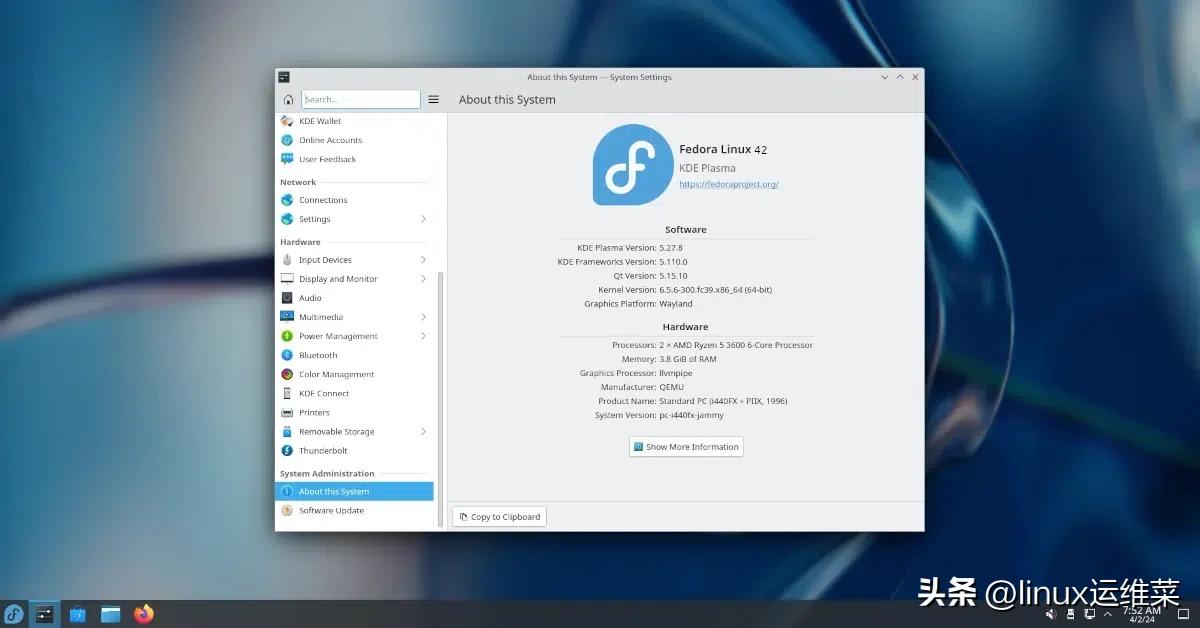Open the Connections network entry

pyautogui.click(x=323, y=200)
